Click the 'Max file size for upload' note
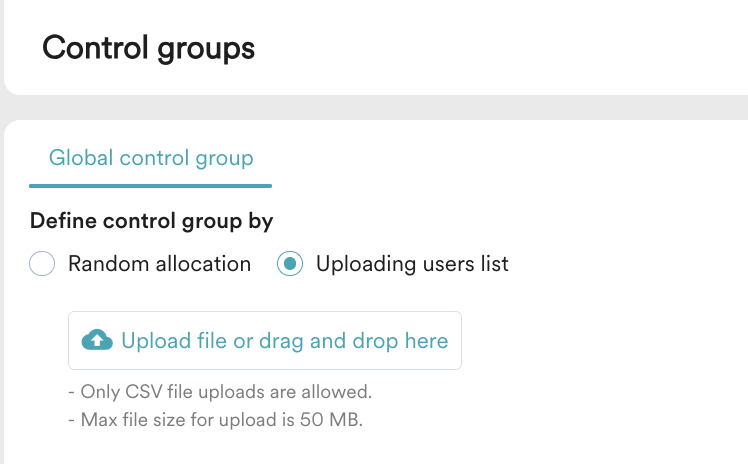 click(x=215, y=419)
